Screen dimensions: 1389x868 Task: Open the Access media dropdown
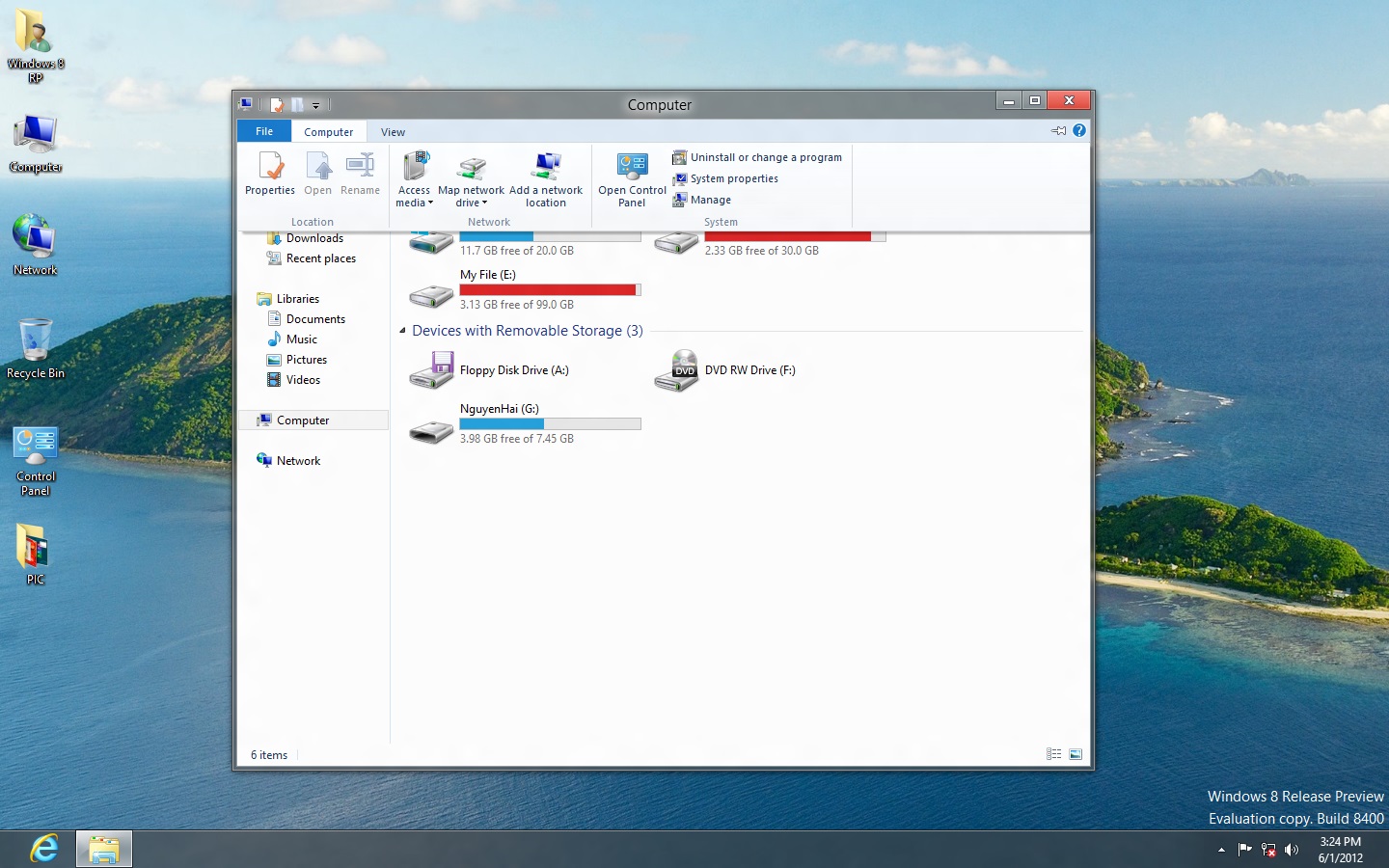415,179
